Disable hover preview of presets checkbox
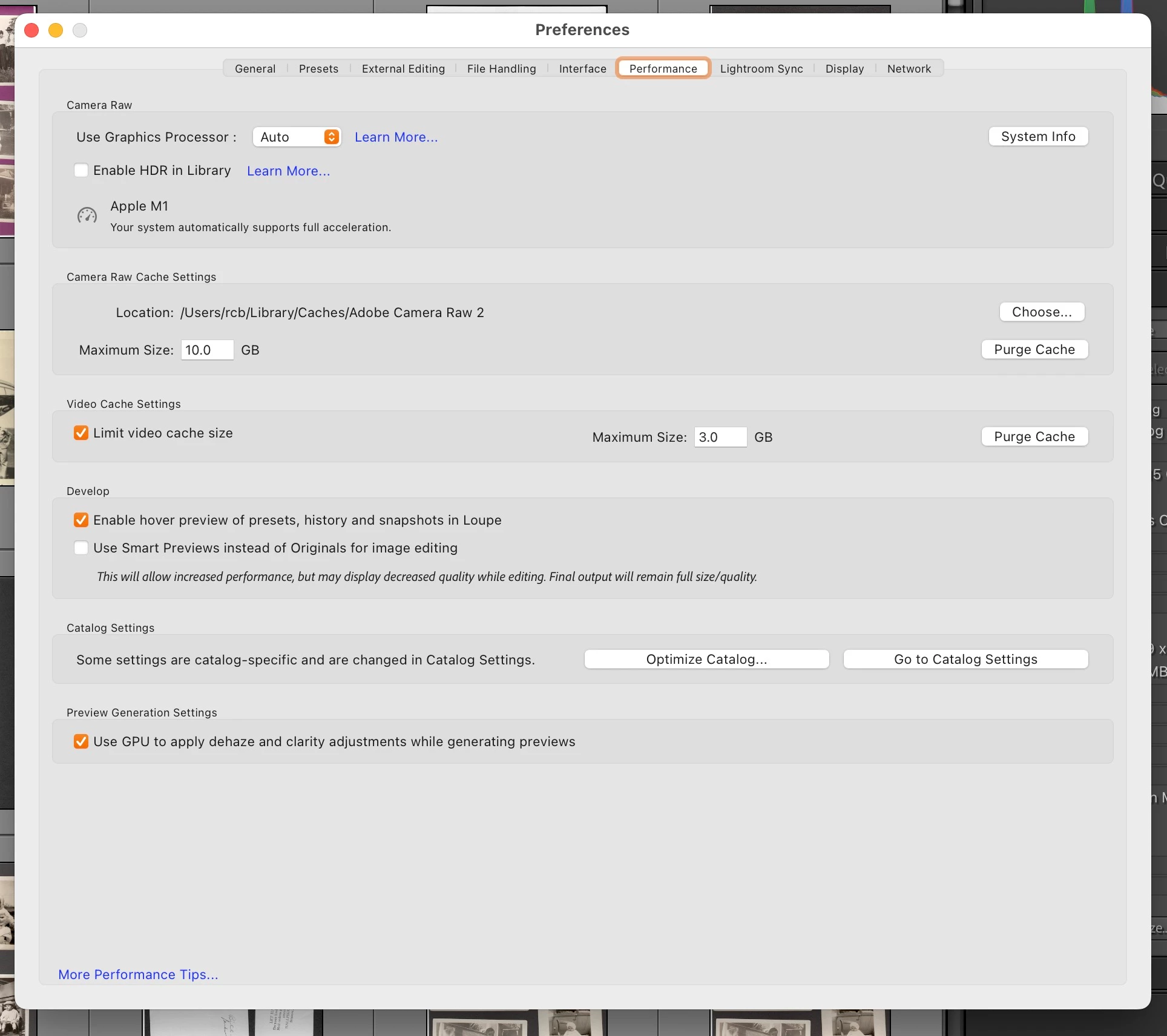 click(81, 520)
